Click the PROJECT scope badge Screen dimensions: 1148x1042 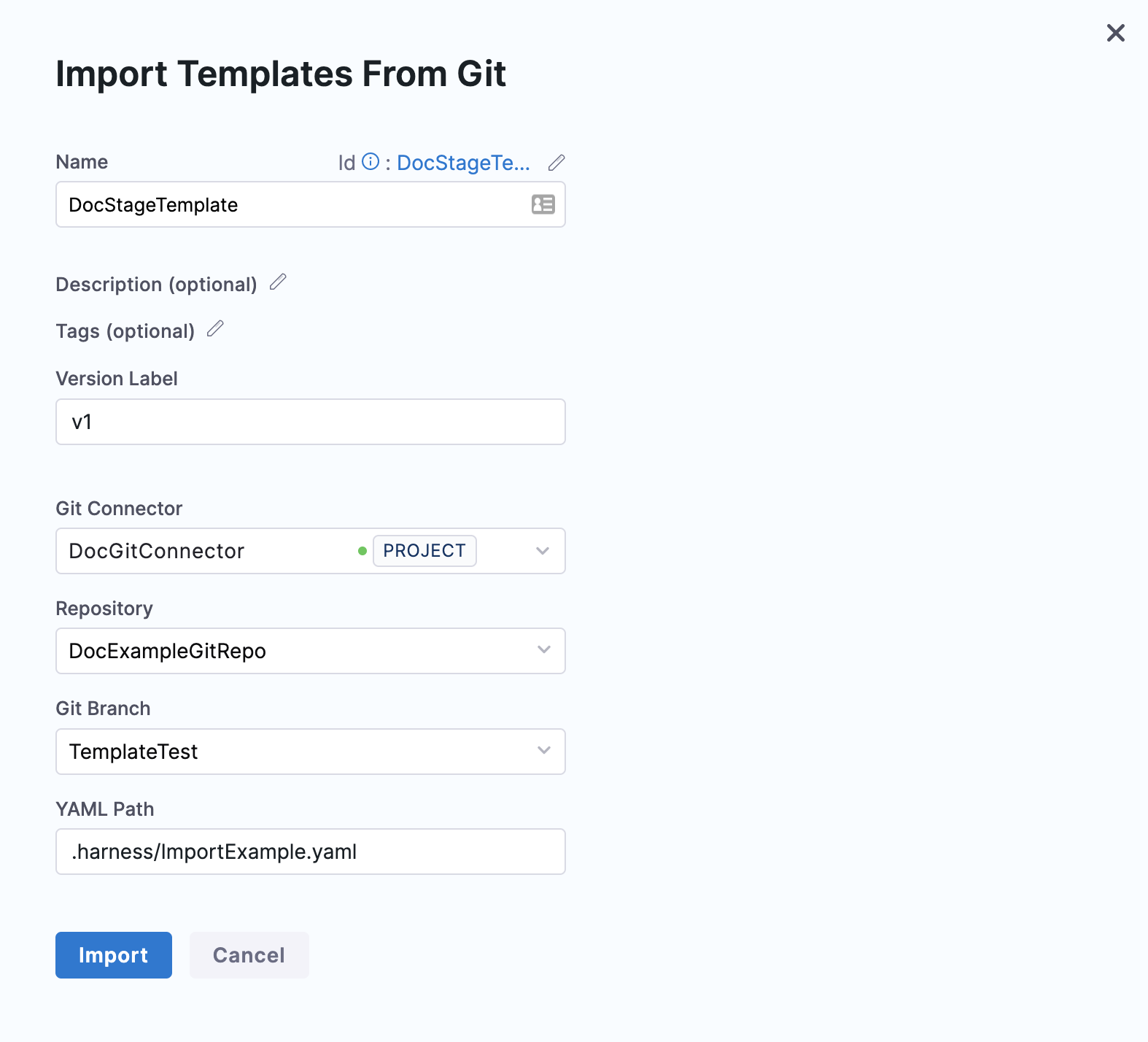click(424, 551)
